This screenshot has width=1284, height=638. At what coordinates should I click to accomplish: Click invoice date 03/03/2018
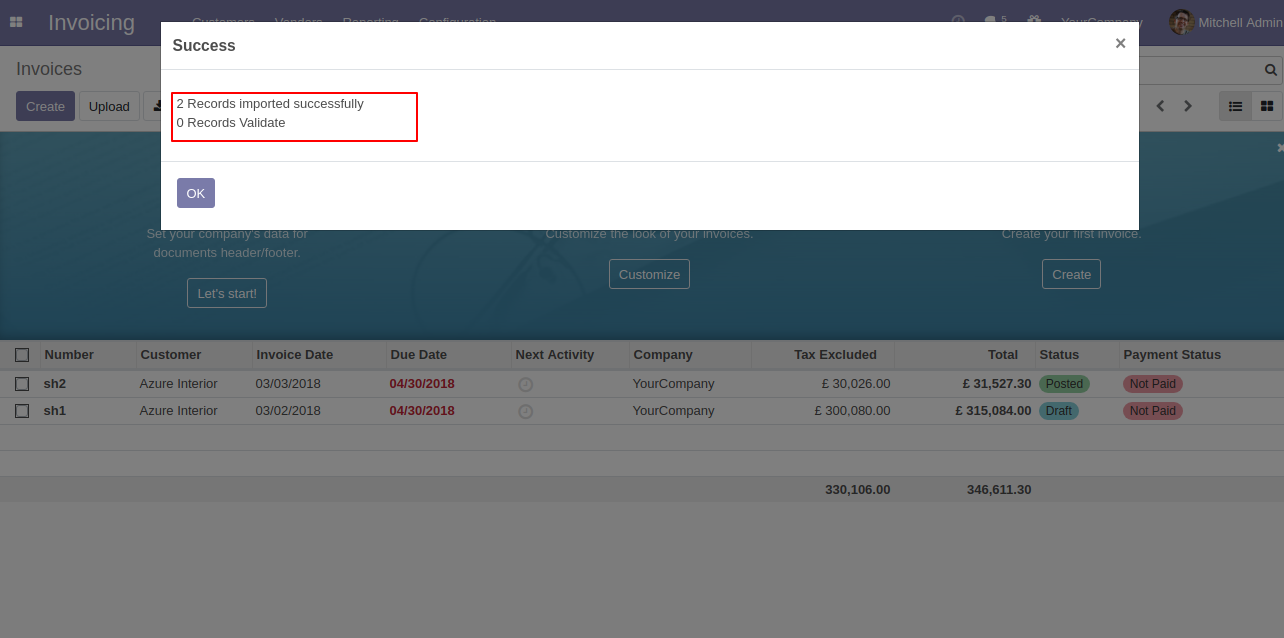coord(288,383)
